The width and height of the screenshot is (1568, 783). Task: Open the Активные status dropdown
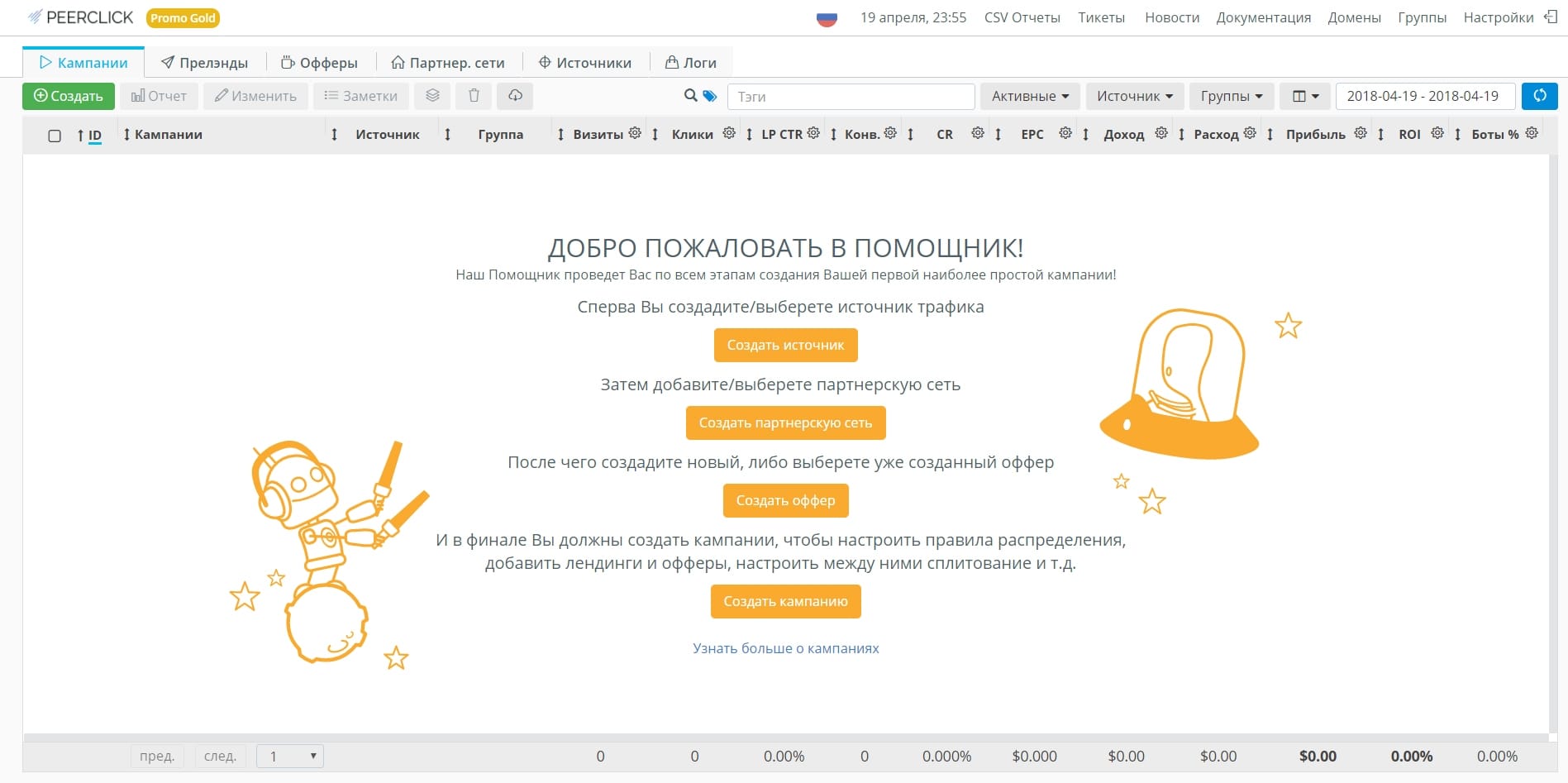(x=1030, y=96)
